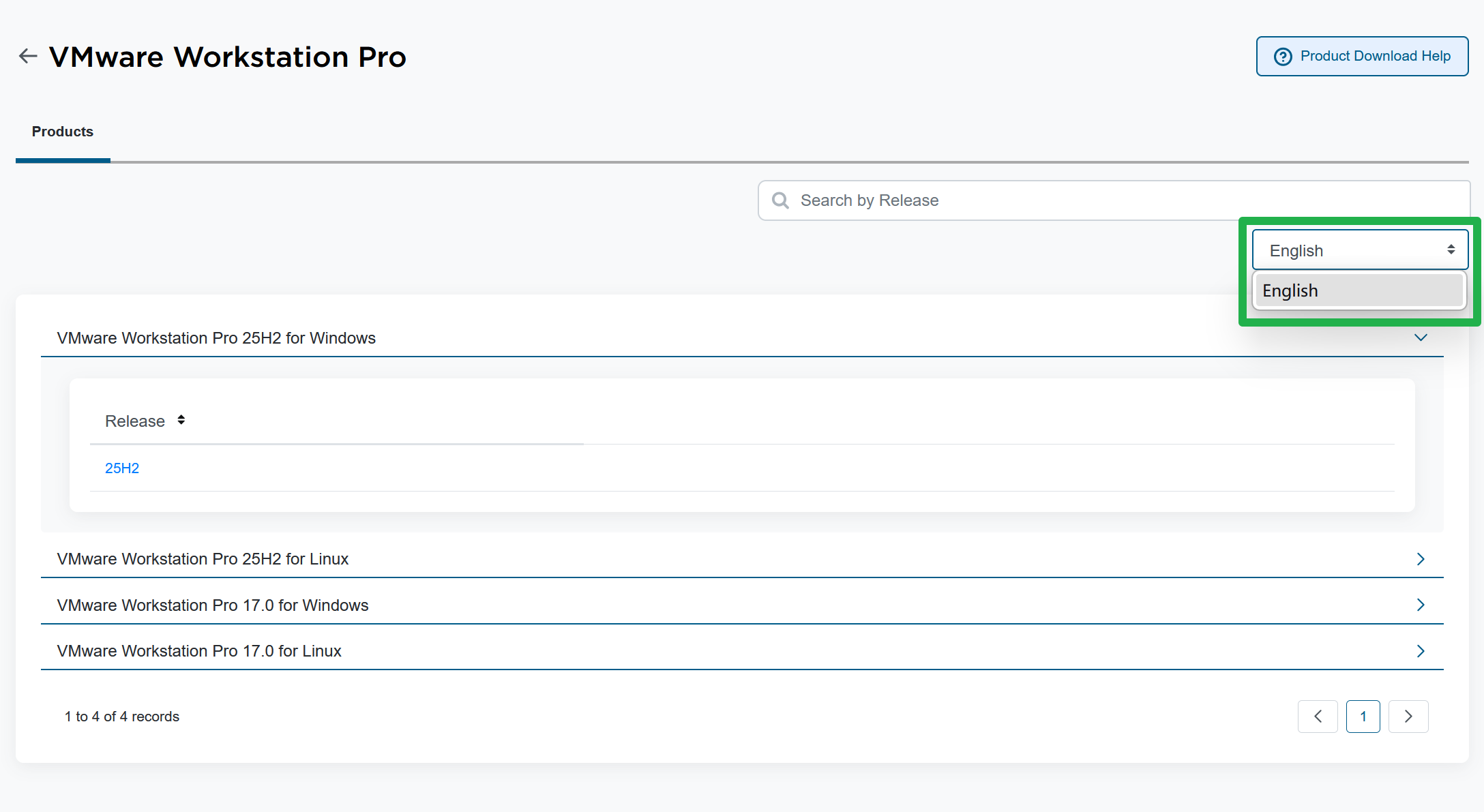The image size is (1484, 812).
Task: Click VMware Workstation Pro 17.0 for Linux row
Action: point(199,651)
